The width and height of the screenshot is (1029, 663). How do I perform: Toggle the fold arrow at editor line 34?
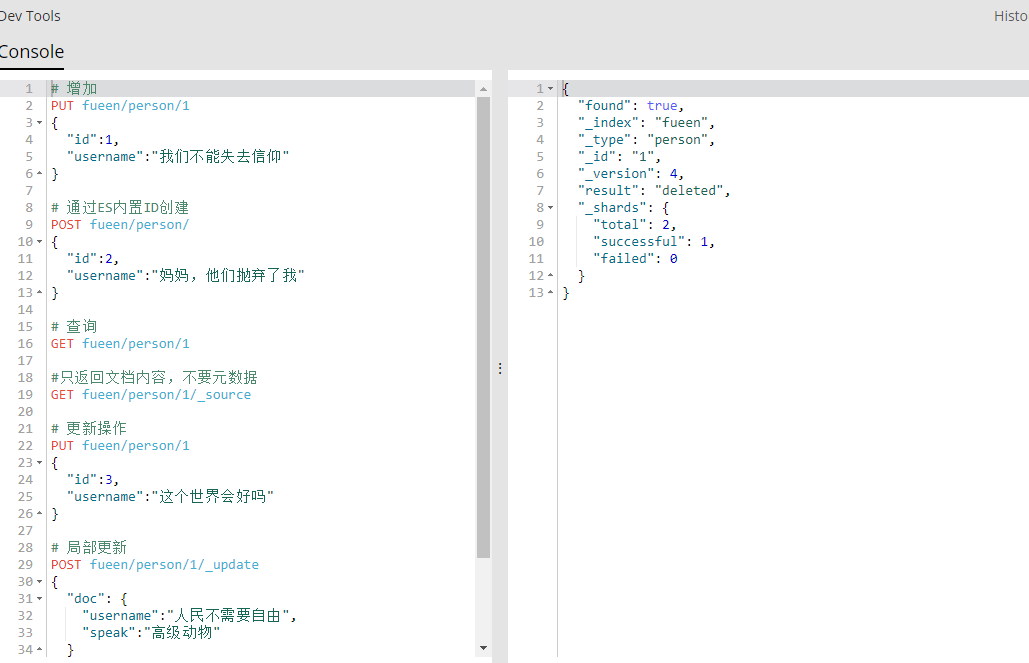pos(39,649)
